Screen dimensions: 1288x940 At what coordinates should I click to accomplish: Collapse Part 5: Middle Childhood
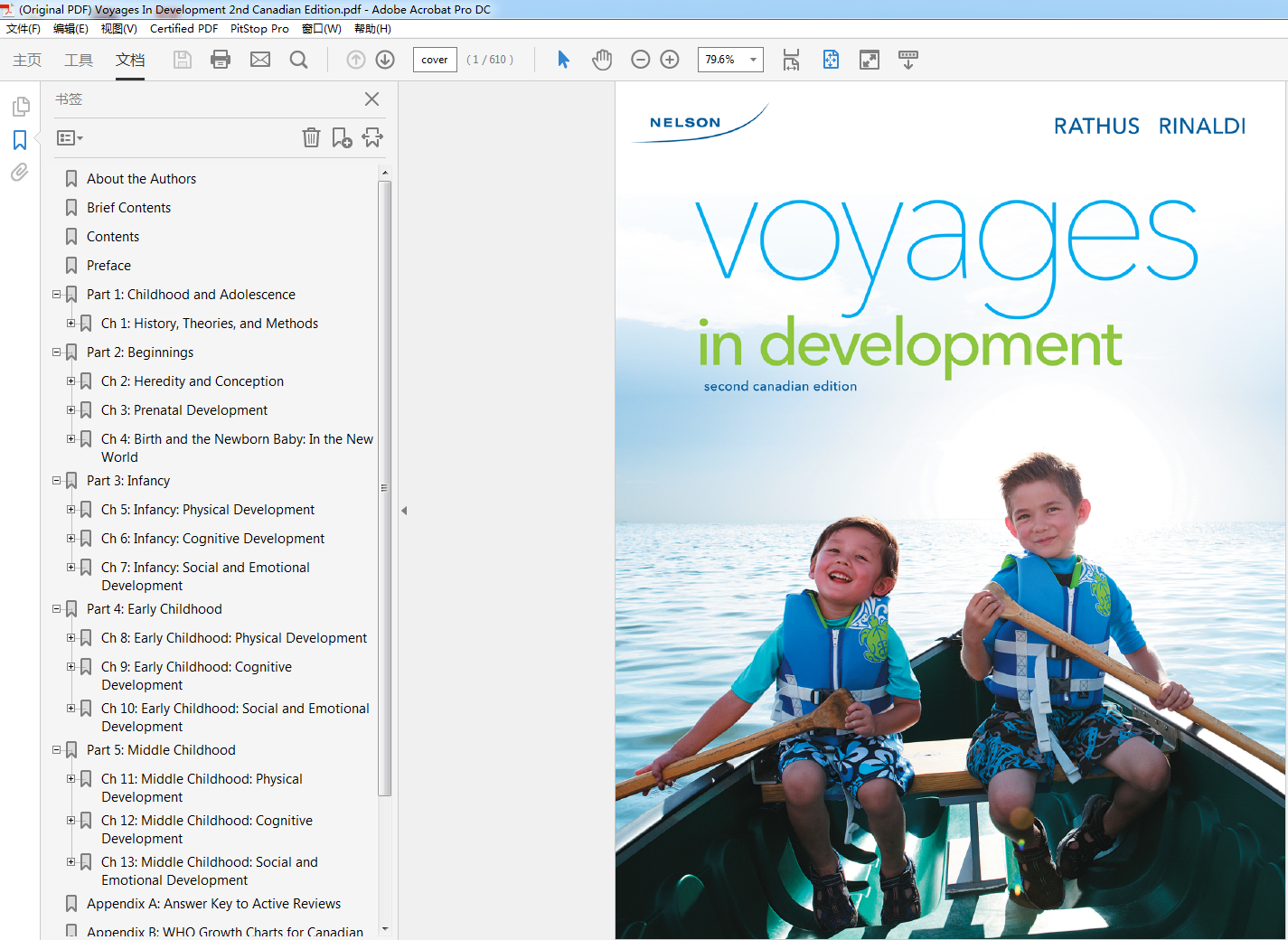[x=57, y=750]
